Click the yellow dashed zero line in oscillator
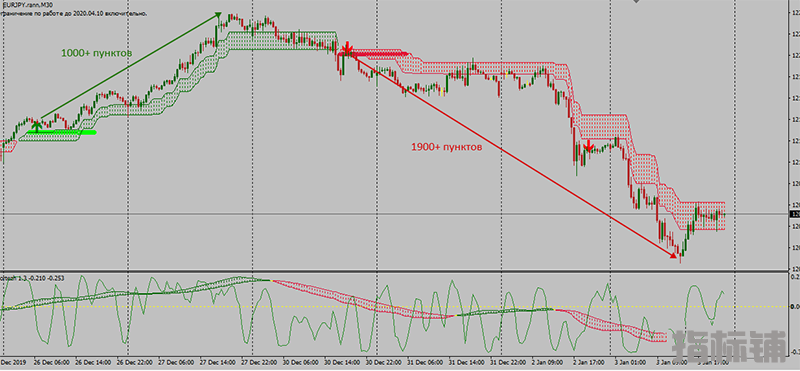 [393, 307]
